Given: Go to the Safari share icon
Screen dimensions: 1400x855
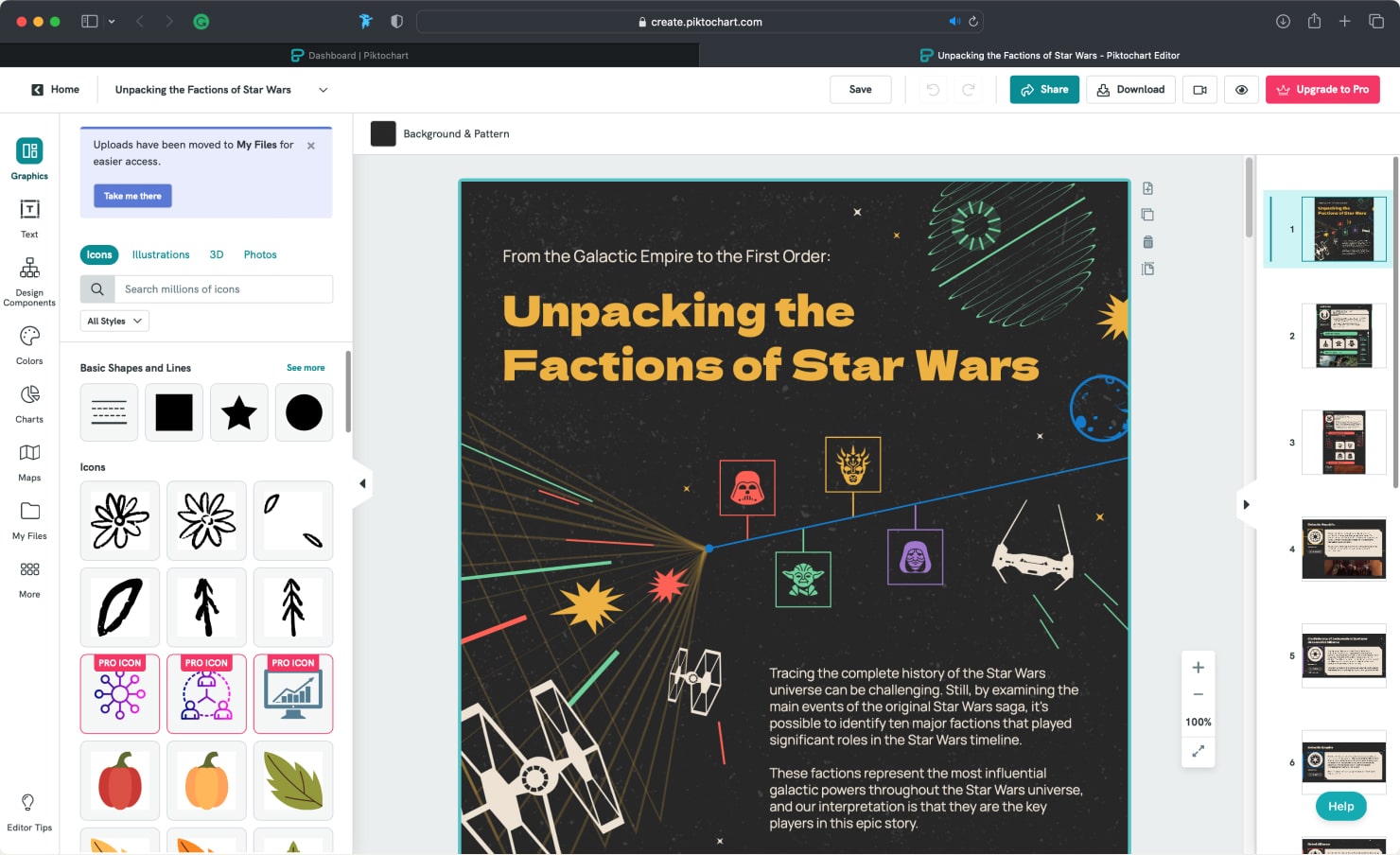Looking at the screenshot, I should pos(1314,21).
